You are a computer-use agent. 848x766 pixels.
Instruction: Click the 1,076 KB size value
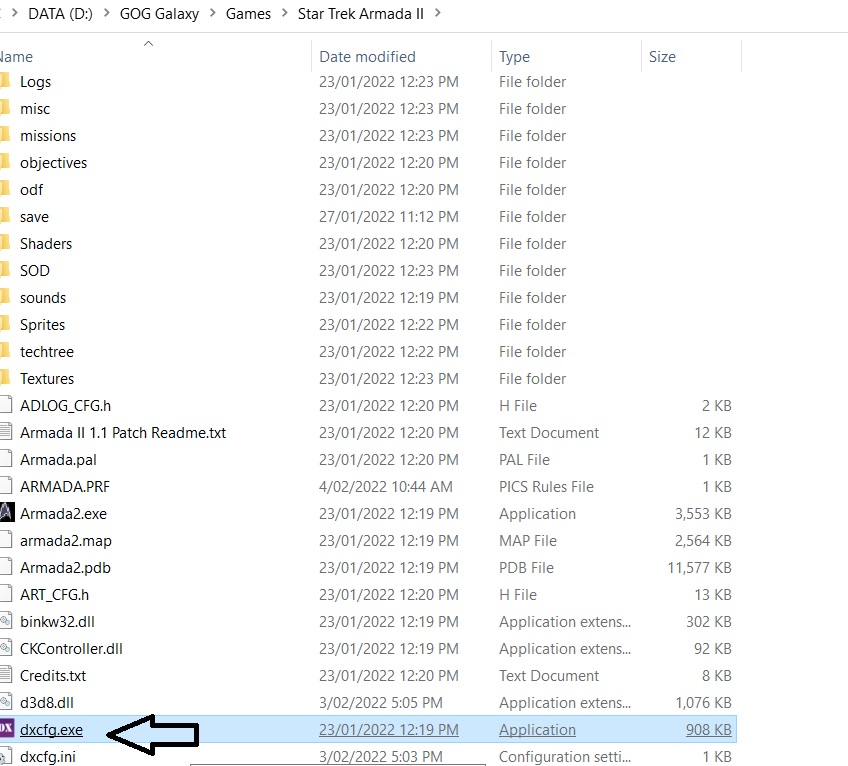tap(703, 703)
